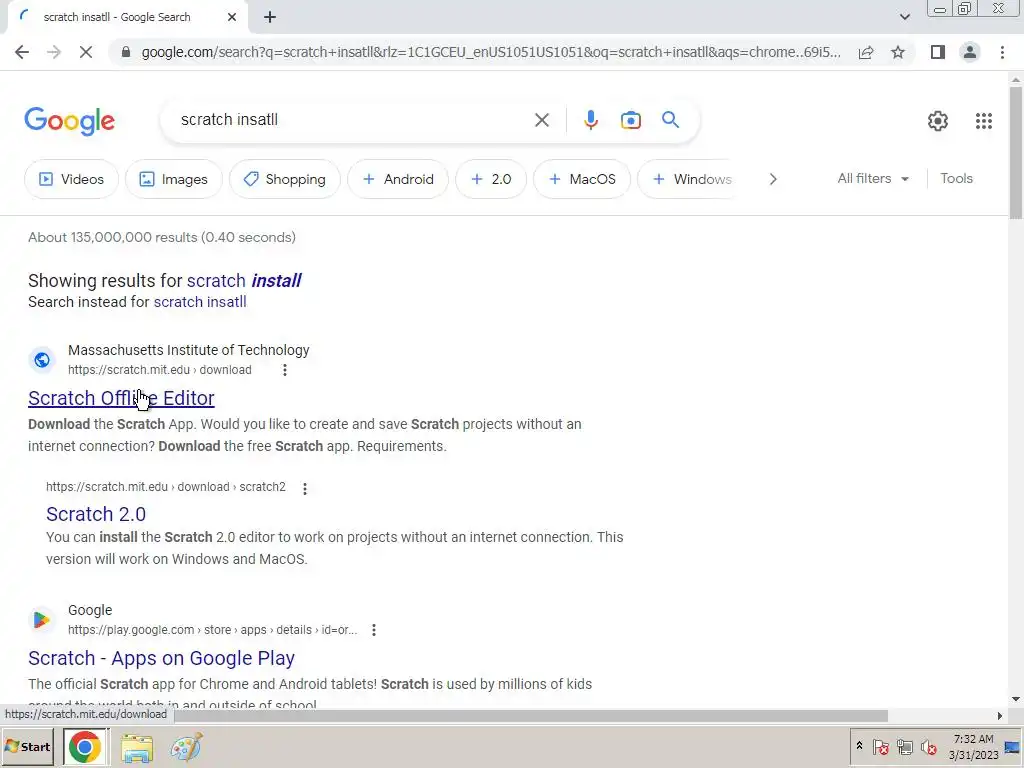Open search Tools
The width and height of the screenshot is (1024, 768).
click(x=956, y=178)
